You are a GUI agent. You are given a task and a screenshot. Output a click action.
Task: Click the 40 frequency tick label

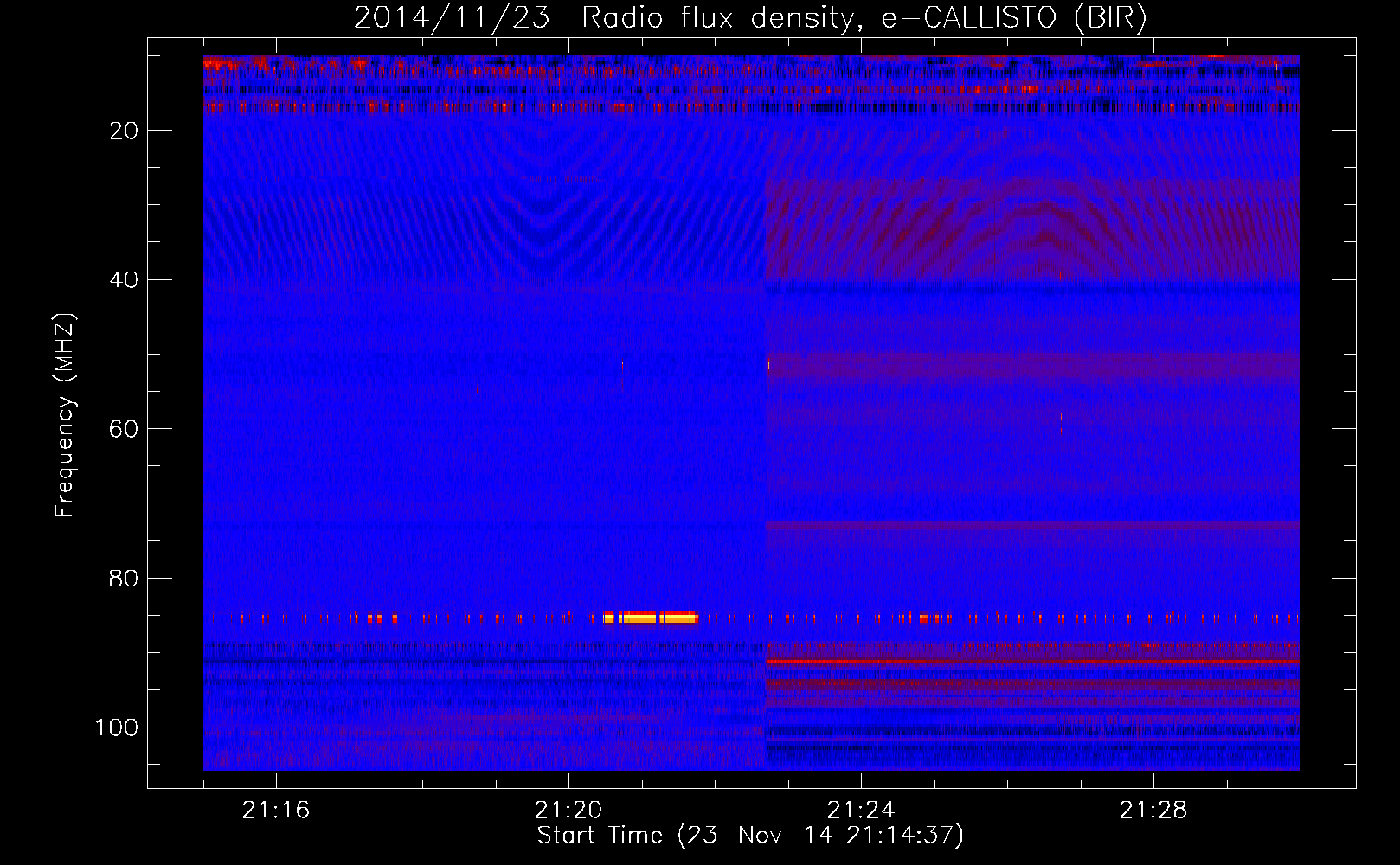click(124, 280)
